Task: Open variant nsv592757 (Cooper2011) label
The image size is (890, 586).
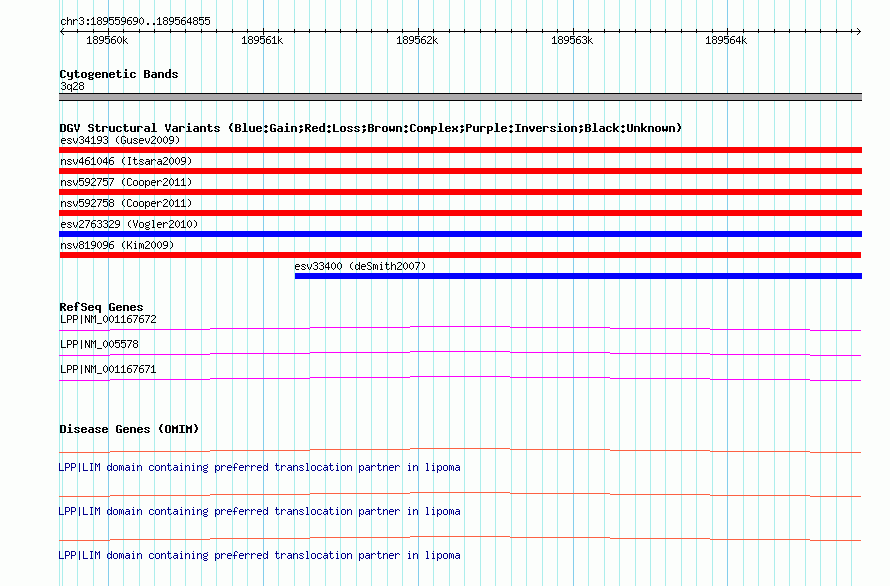Action: click(x=126, y=182)
